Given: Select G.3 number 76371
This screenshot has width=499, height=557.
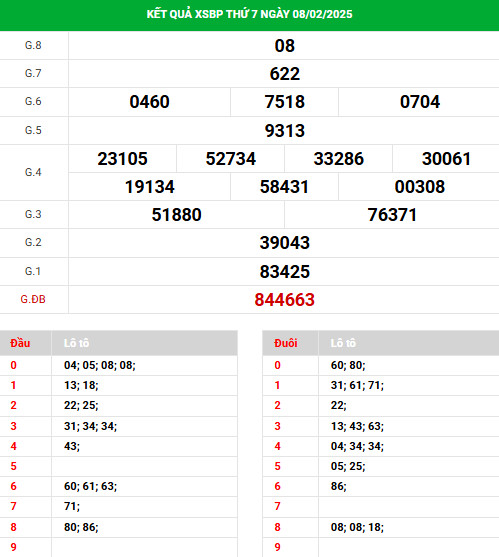Looking at the screenshot, I should point(392,215).
